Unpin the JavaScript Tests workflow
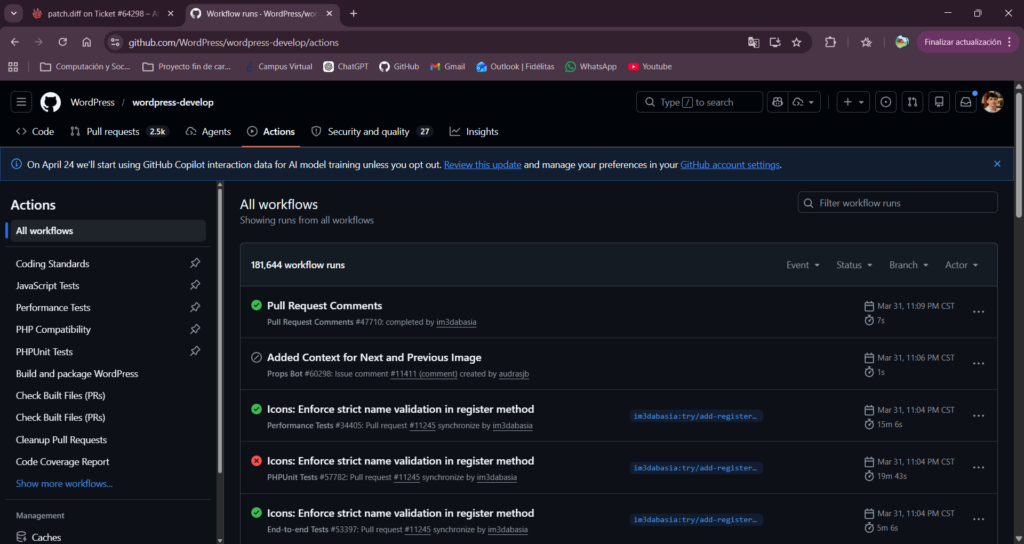Viewport: 1024px width, 544px height. (x=195, y=285)
